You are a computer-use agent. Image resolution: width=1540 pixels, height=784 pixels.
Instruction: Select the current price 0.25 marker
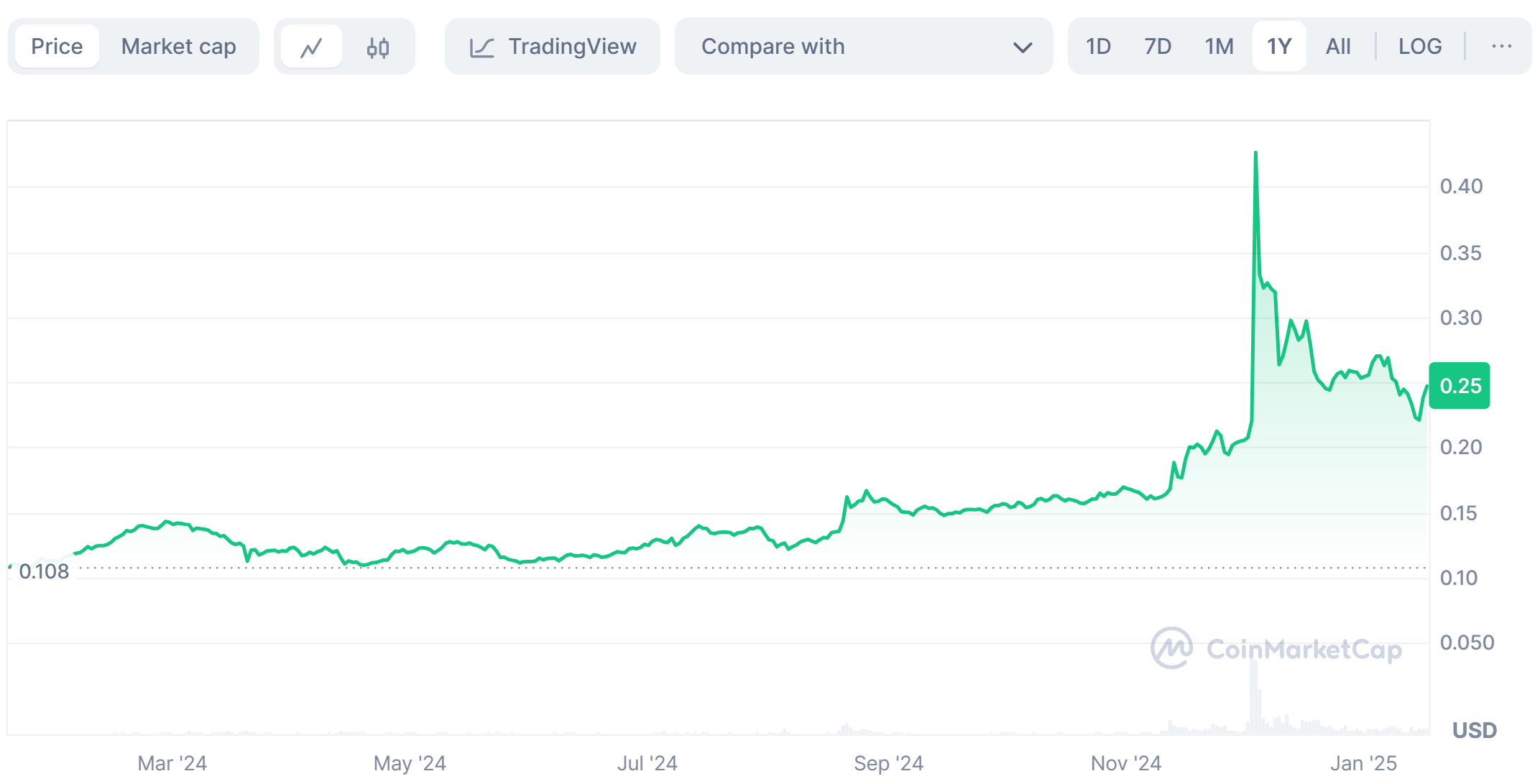tap(1460, 386)
